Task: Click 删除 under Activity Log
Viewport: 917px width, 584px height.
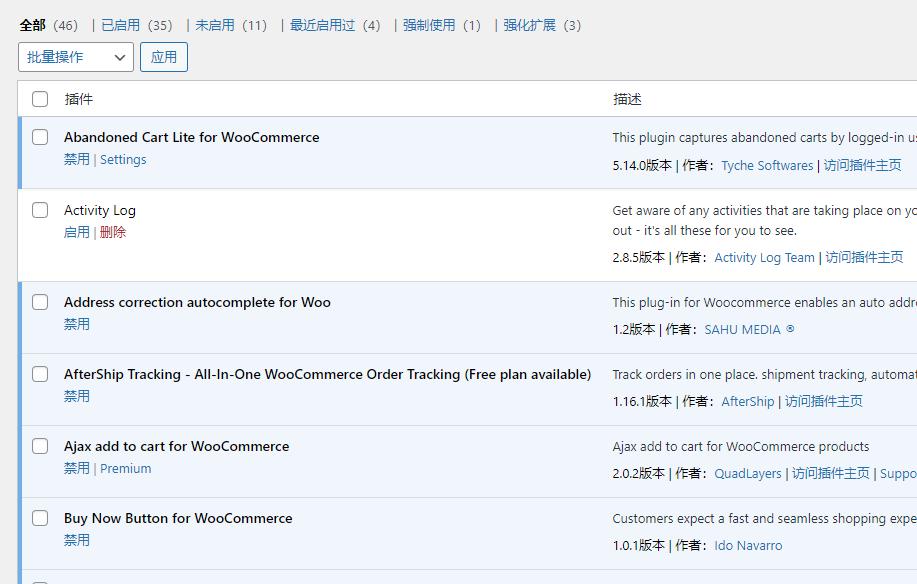Action: click(113, 232)
